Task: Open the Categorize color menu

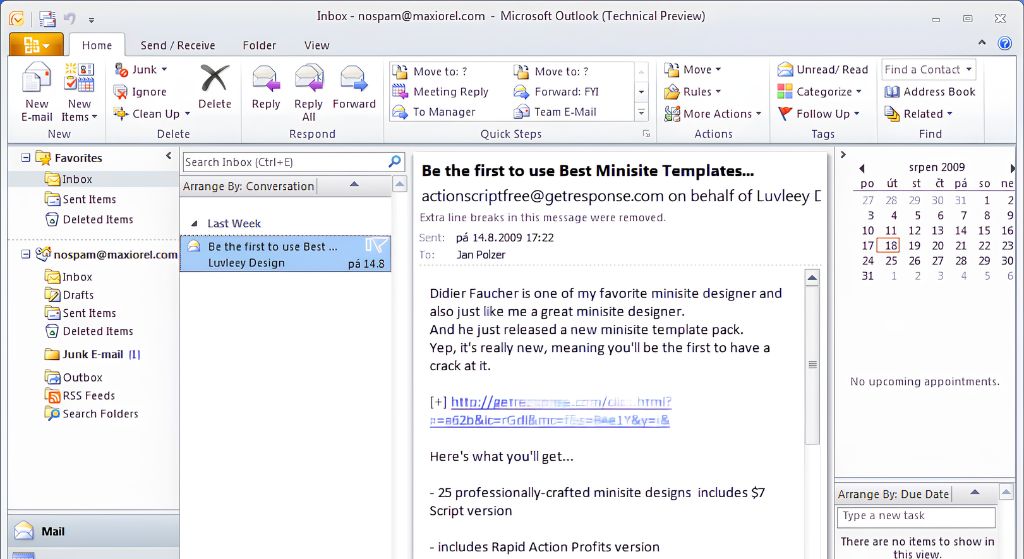Action: (x=820, y=91)
